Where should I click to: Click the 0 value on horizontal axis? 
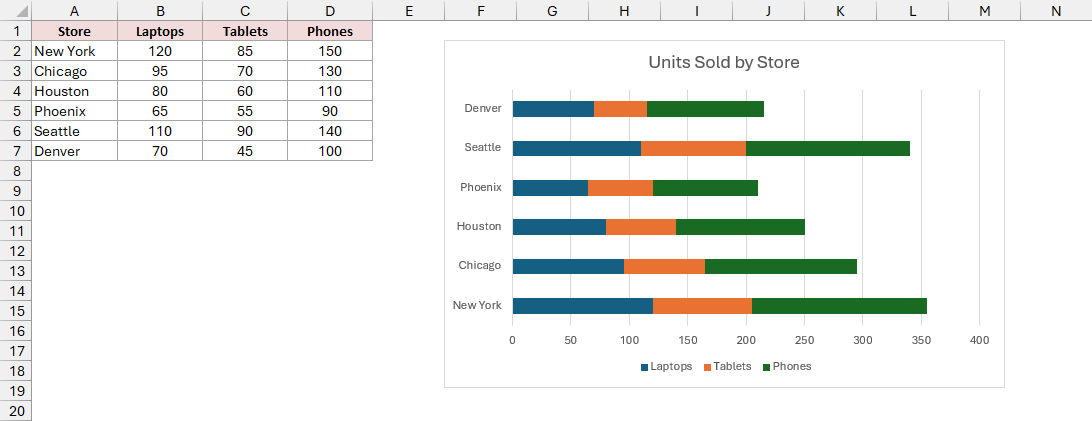[x=513, y=340]
